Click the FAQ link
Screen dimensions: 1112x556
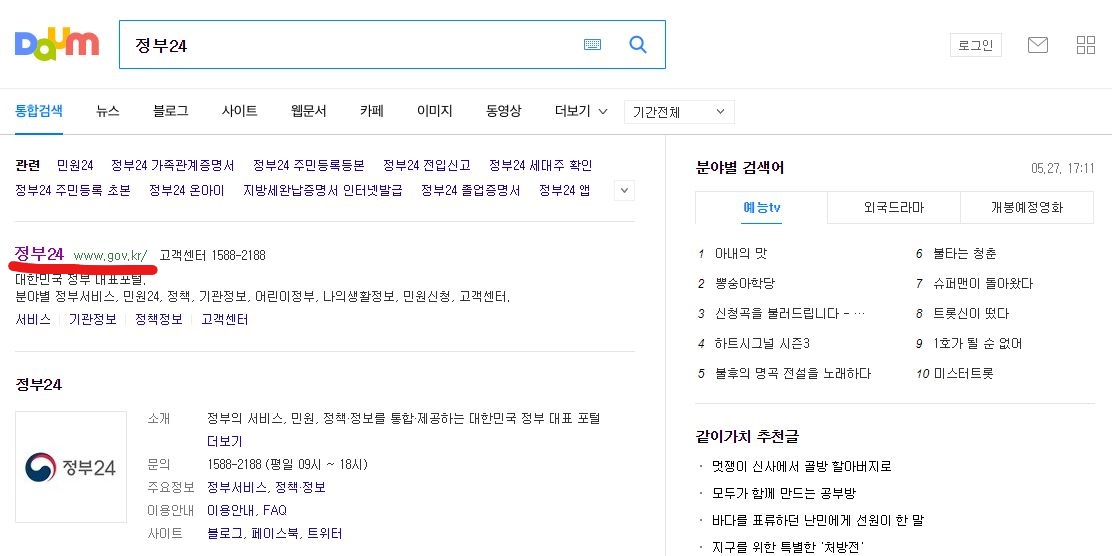tap(275, 511)
